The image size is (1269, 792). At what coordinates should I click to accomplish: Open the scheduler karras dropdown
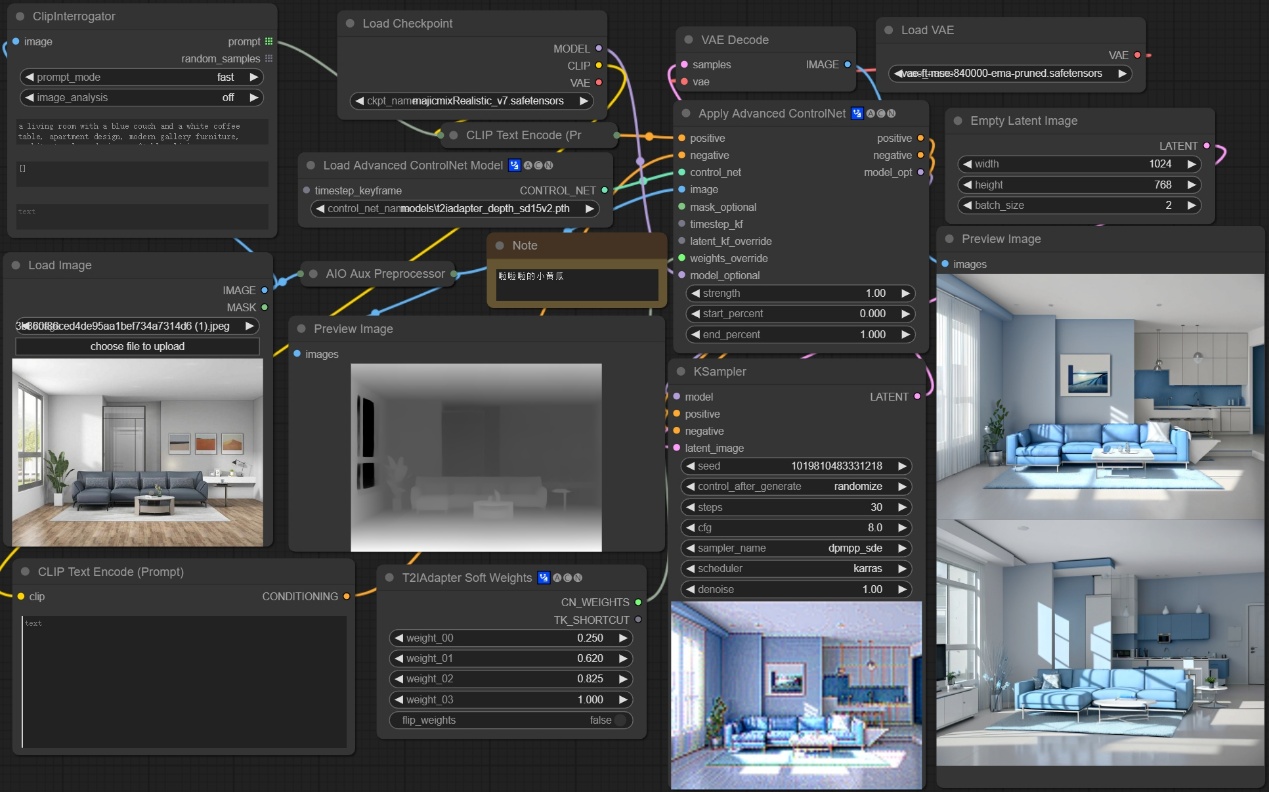click(796, 569)
